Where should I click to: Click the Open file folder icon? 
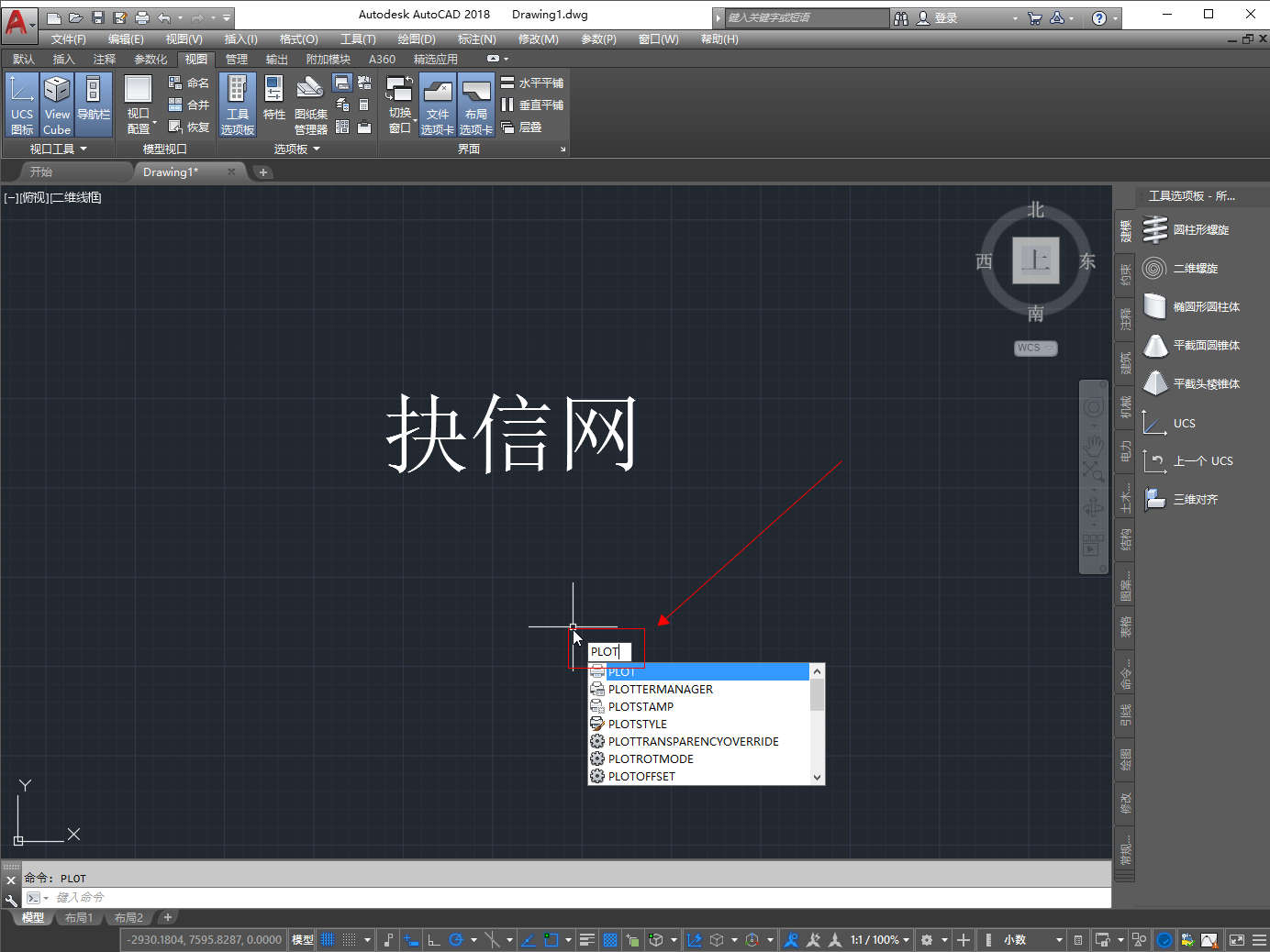point(75,17)
